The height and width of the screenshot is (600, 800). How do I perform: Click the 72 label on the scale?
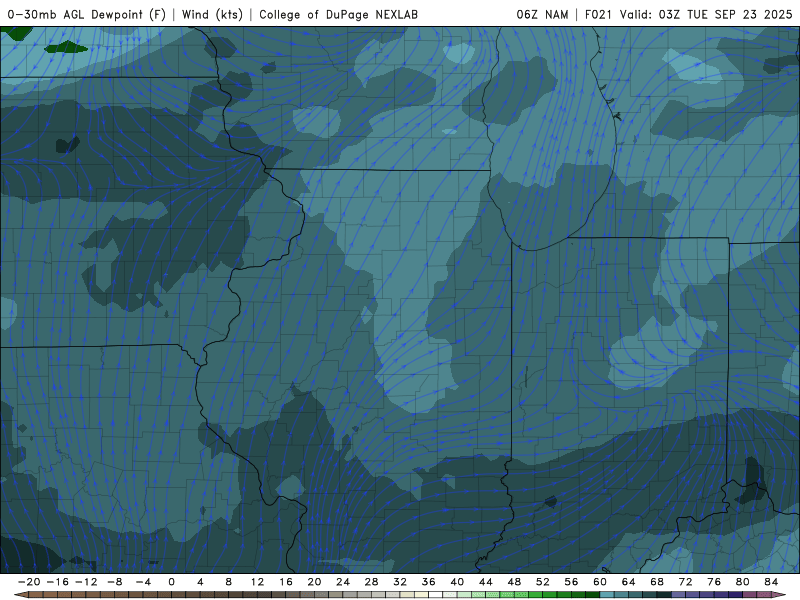pyautogui.click(x=686, y=582)
